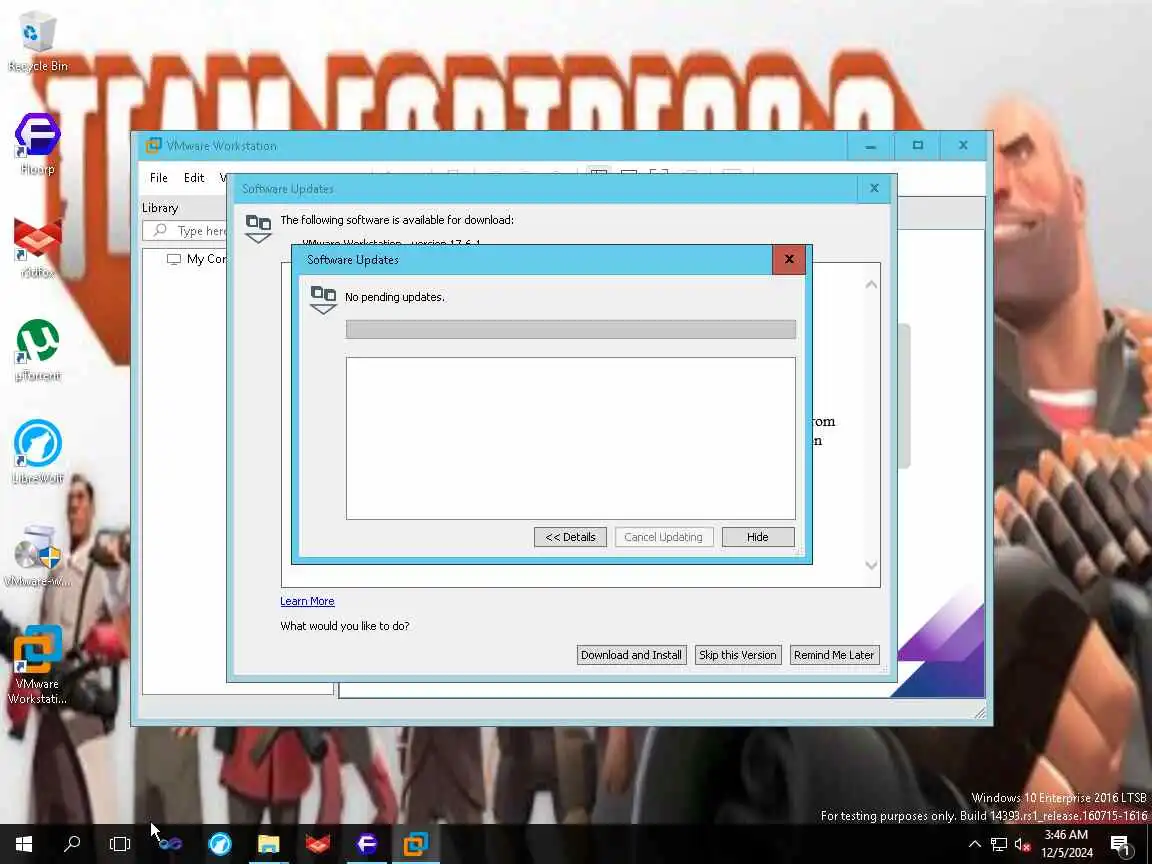This screenshot has height=864, width=1152.
Task: Click Remind Me Later
Action: [x=834, y=655]
